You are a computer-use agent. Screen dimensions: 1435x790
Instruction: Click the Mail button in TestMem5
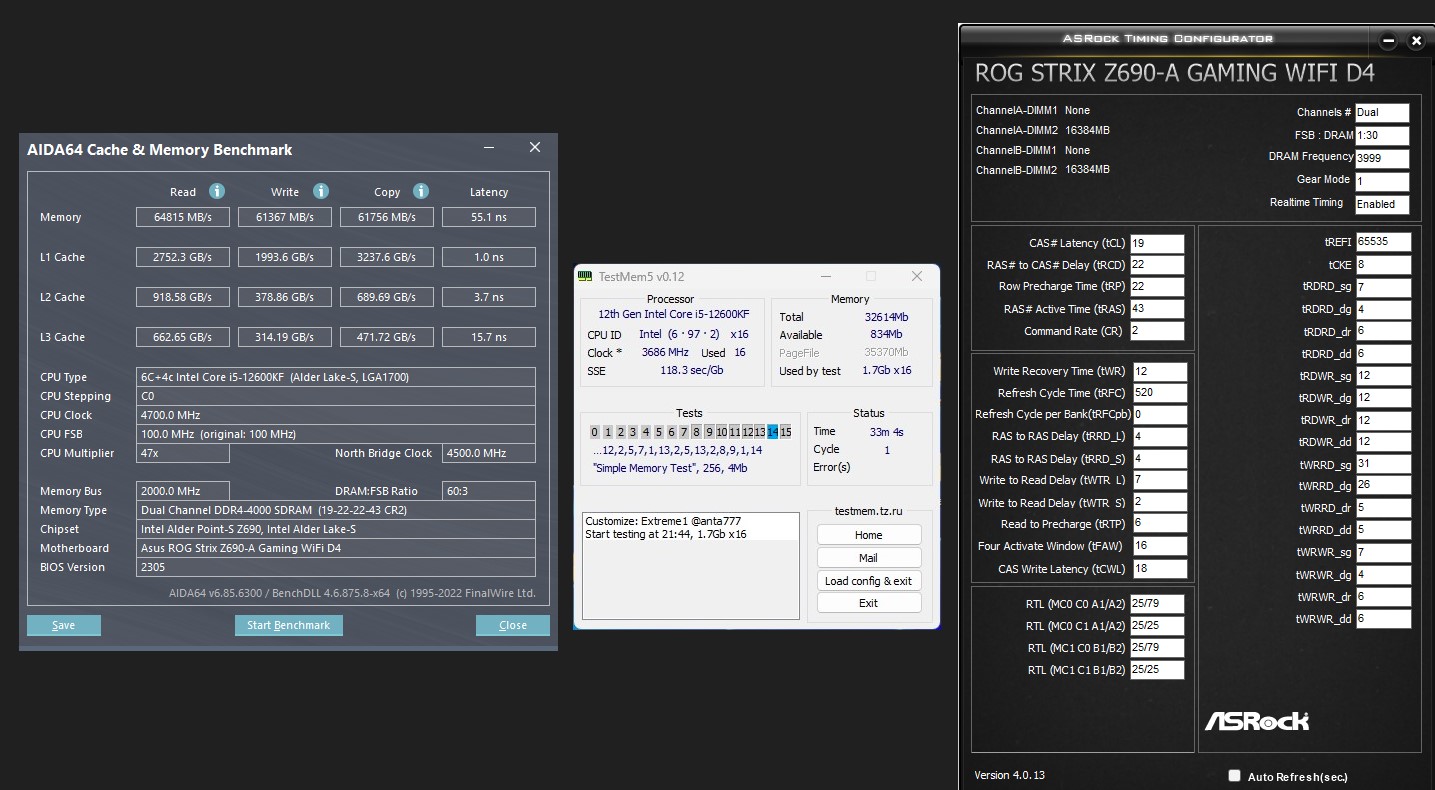pos(869,558)
